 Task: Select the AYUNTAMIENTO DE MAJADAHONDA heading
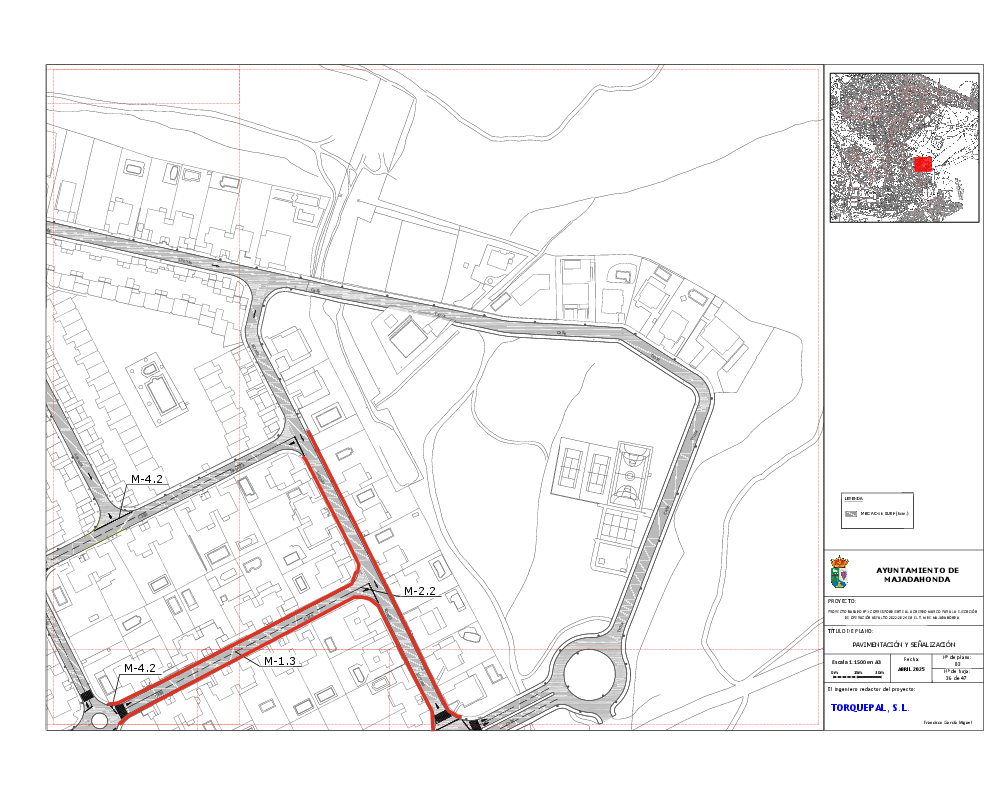coord(917,574)
